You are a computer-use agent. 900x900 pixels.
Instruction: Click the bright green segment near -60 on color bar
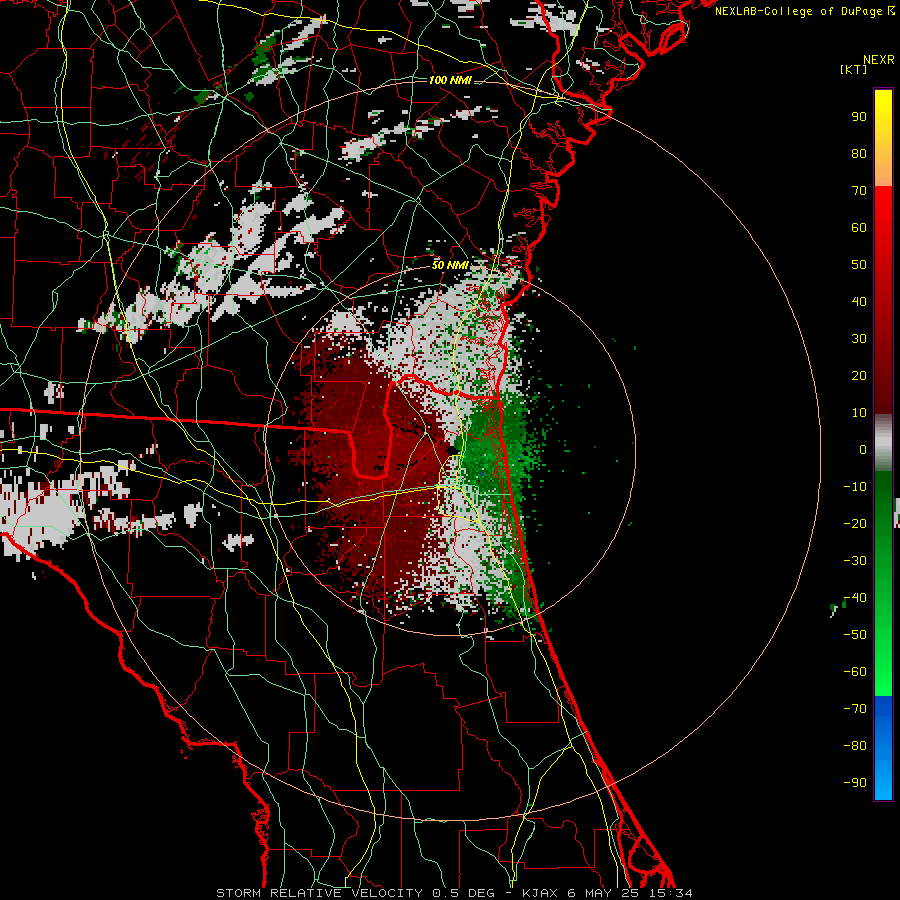tap(883, 672)
